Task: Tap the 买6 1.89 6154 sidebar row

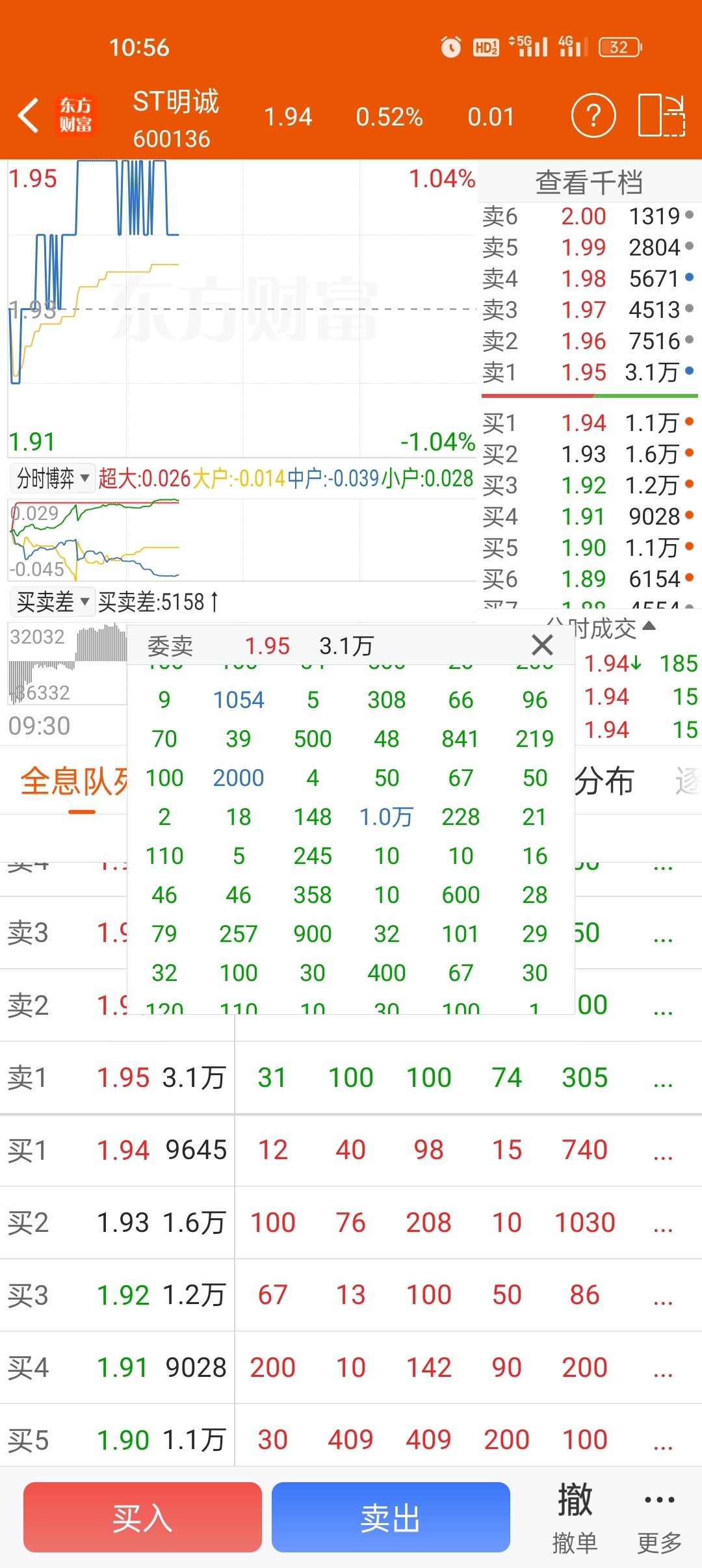Action: tap(588, 579)
